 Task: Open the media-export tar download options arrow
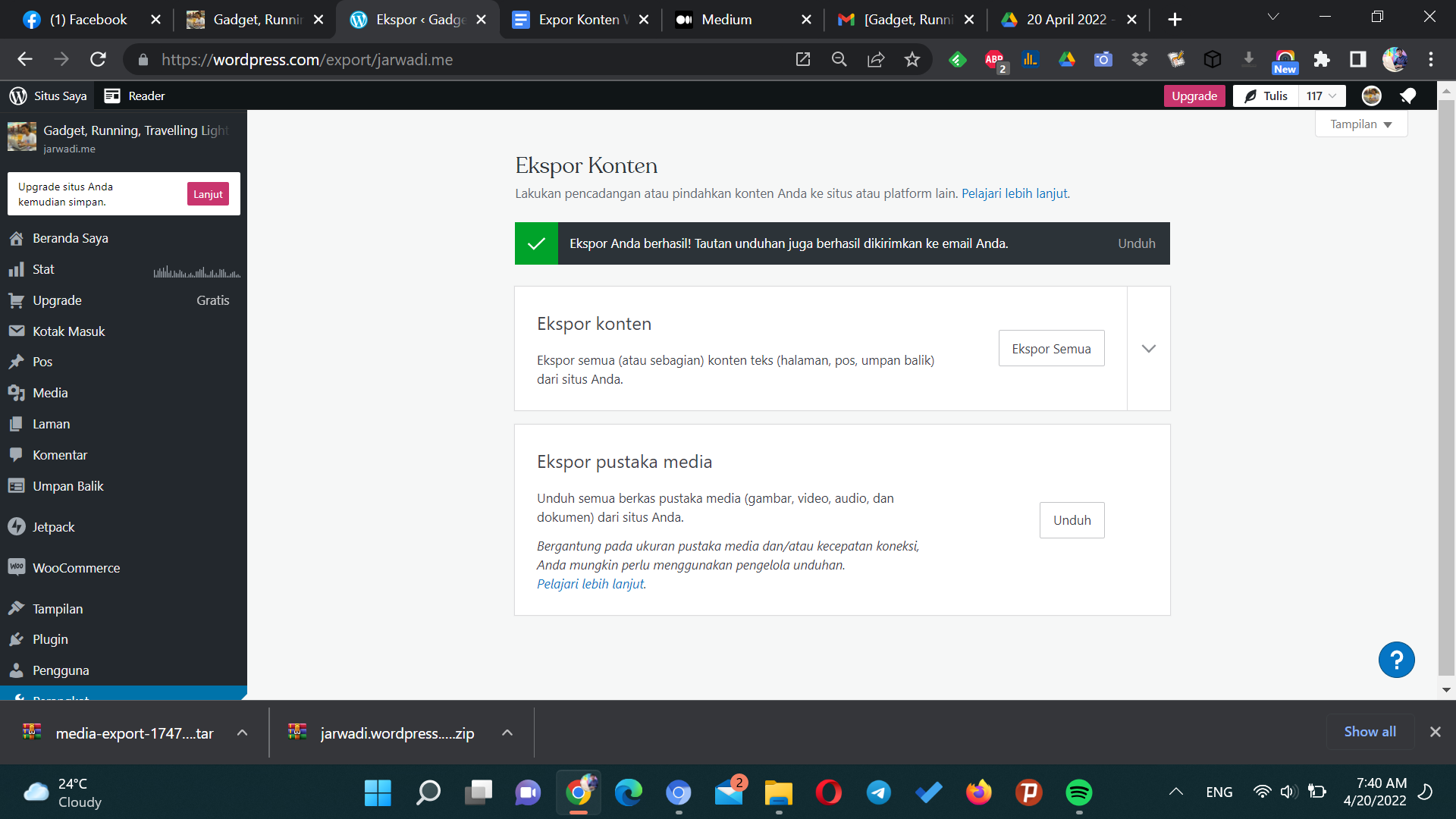242,733
